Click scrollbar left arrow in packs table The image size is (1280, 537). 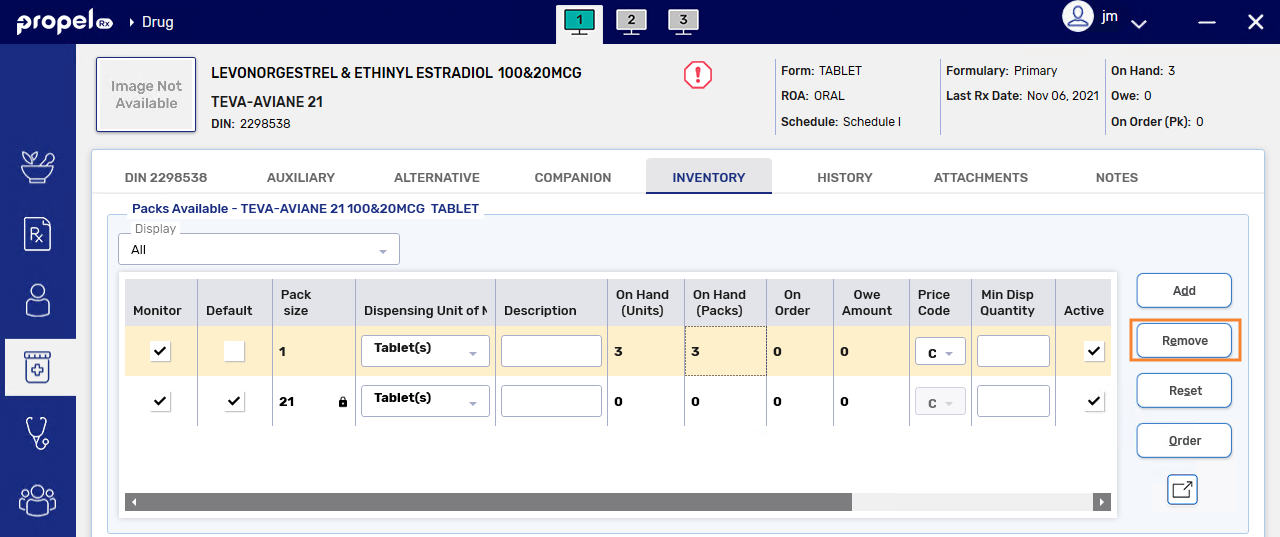coord(133,502)
